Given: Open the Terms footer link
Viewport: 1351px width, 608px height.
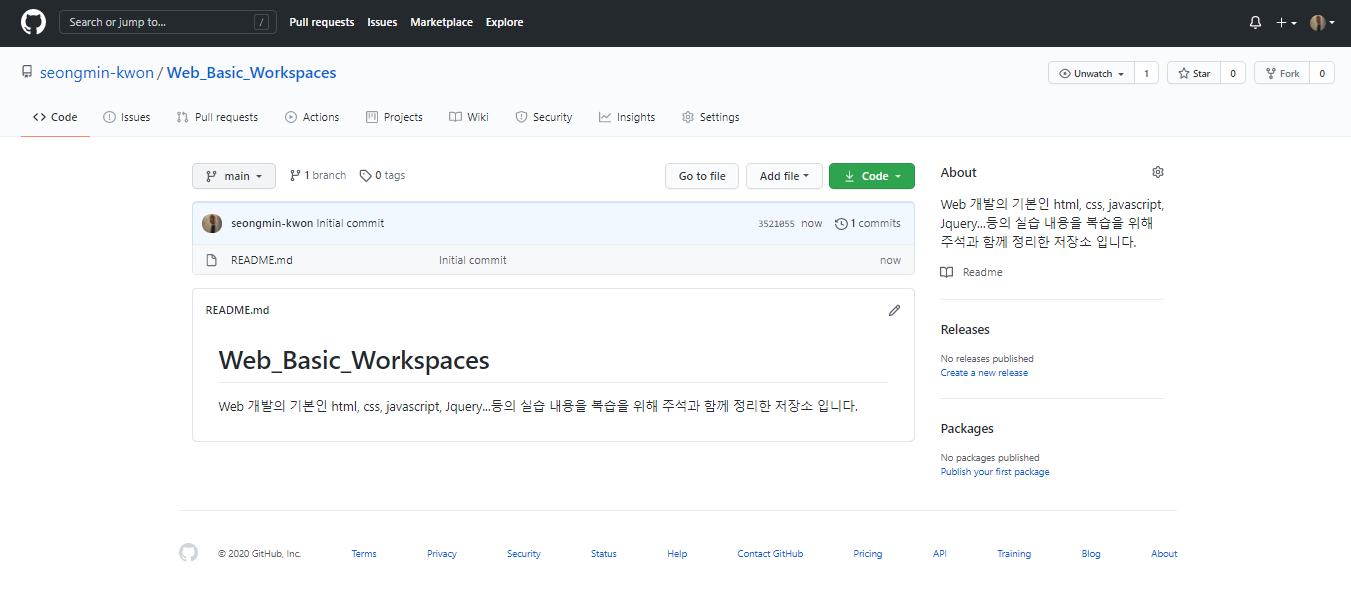Looking at the screenshot, I should click(x=364, y=554).
